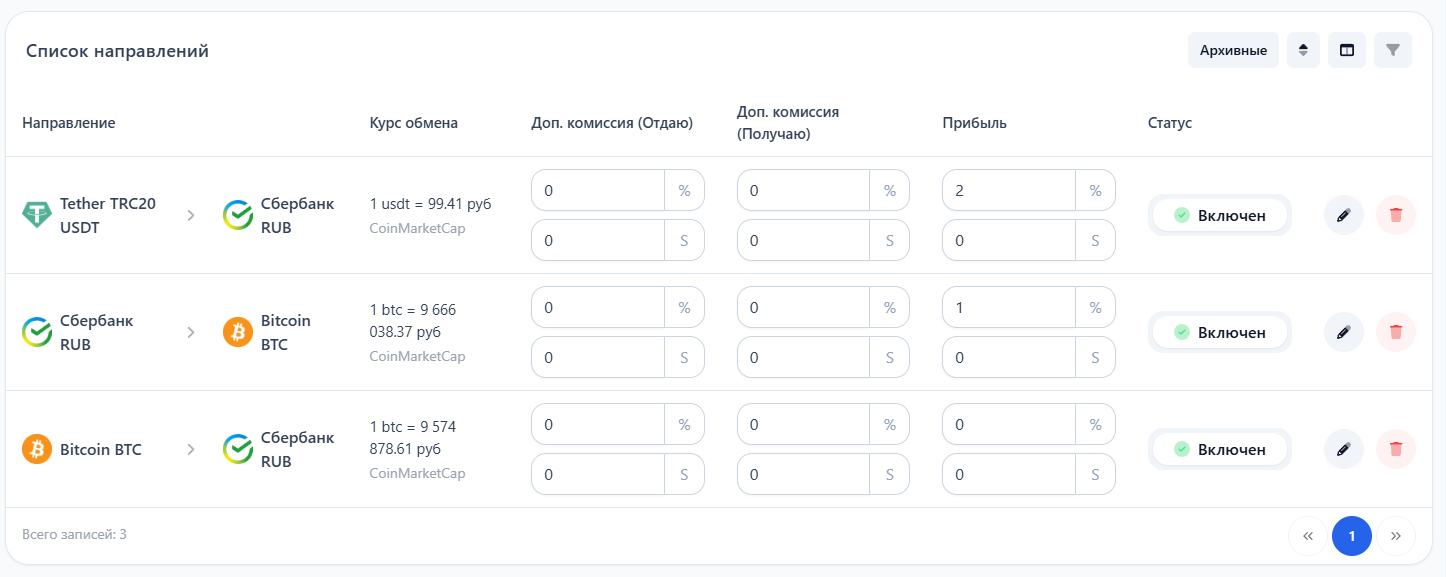The width and height of the screenshot is (1446, 577).
Task: Open the sort order dropdown arrows
Action: click(x=1303, y=50)
